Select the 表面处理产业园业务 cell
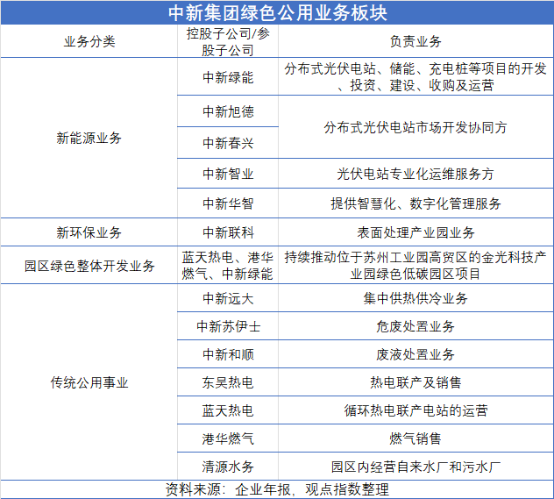Screen dimensions: 554x499 (416, 232)
